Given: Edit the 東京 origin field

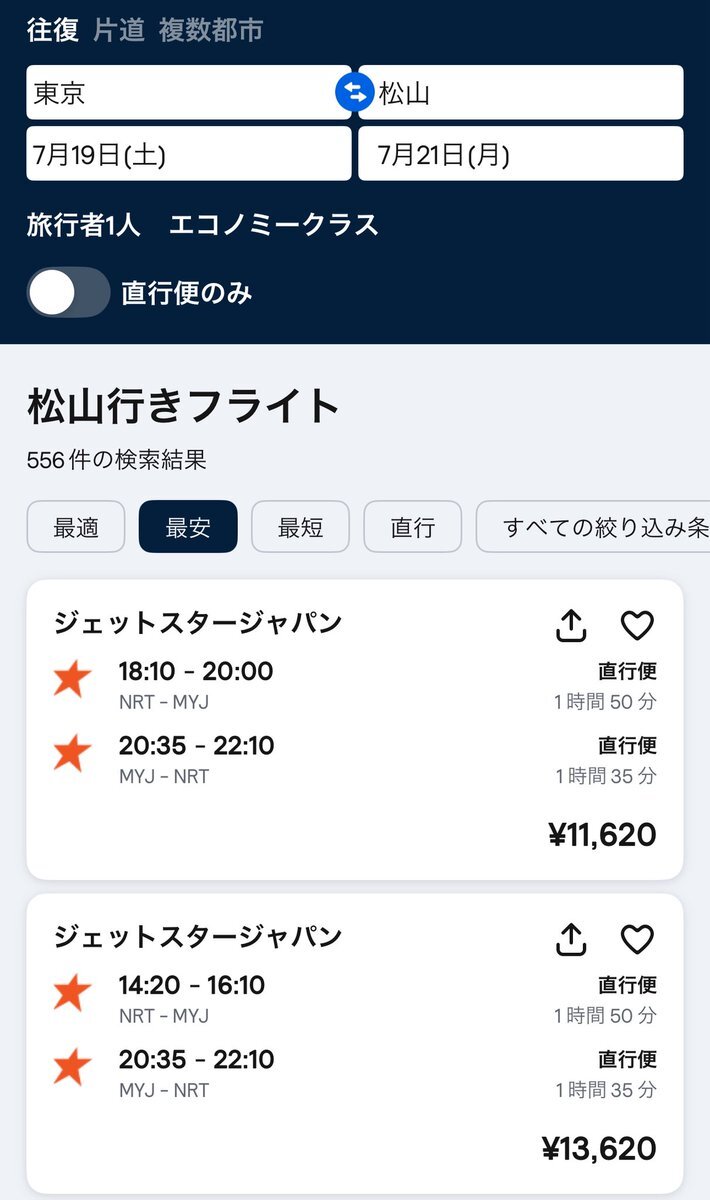Looking at the screenshot, I should (x=189, y=93).
